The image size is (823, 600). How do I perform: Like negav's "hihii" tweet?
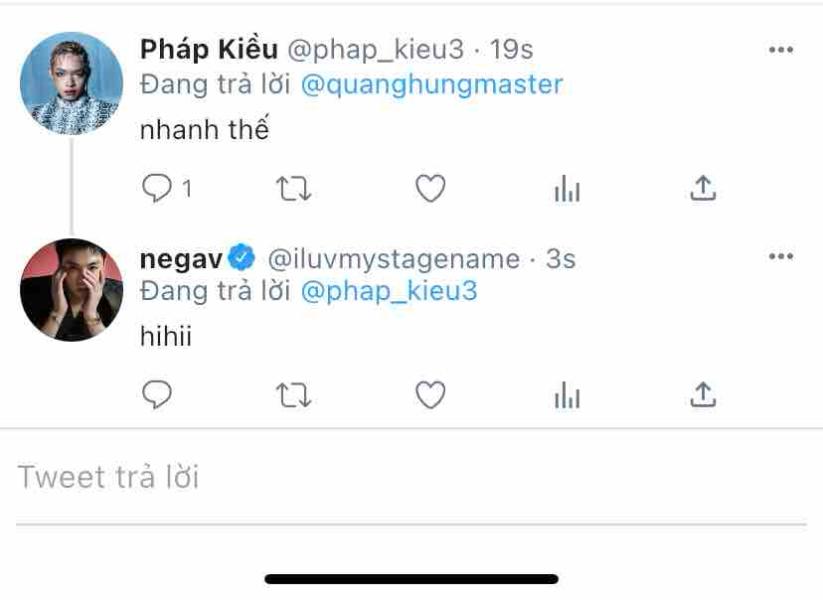(x=430, y=396)
